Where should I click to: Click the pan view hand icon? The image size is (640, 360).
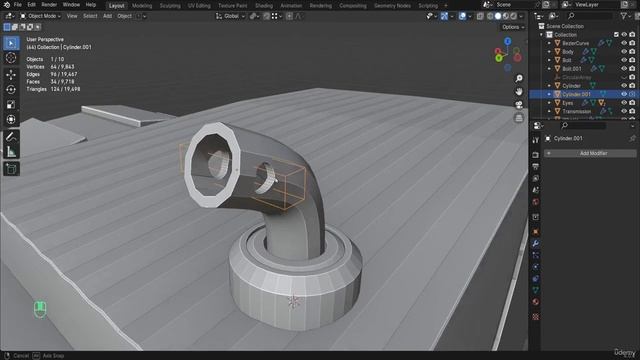click(519, 91)
